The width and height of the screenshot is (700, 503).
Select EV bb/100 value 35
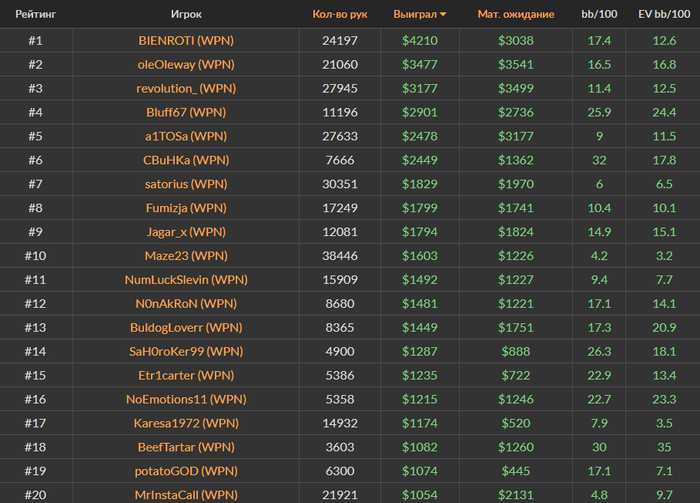click(x=664, y=447)
